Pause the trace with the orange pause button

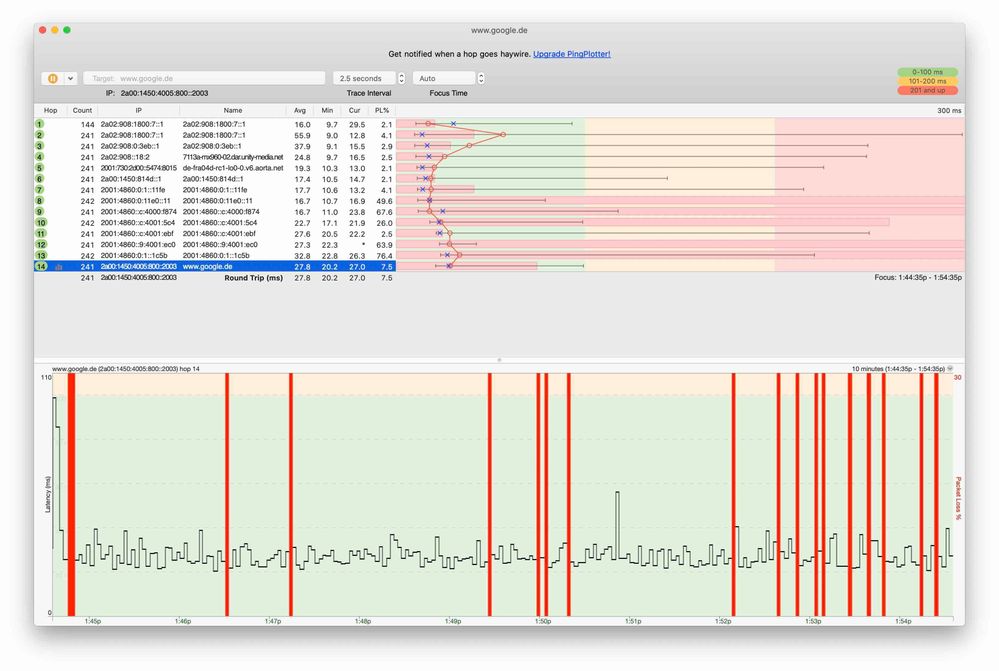point(53,78)
